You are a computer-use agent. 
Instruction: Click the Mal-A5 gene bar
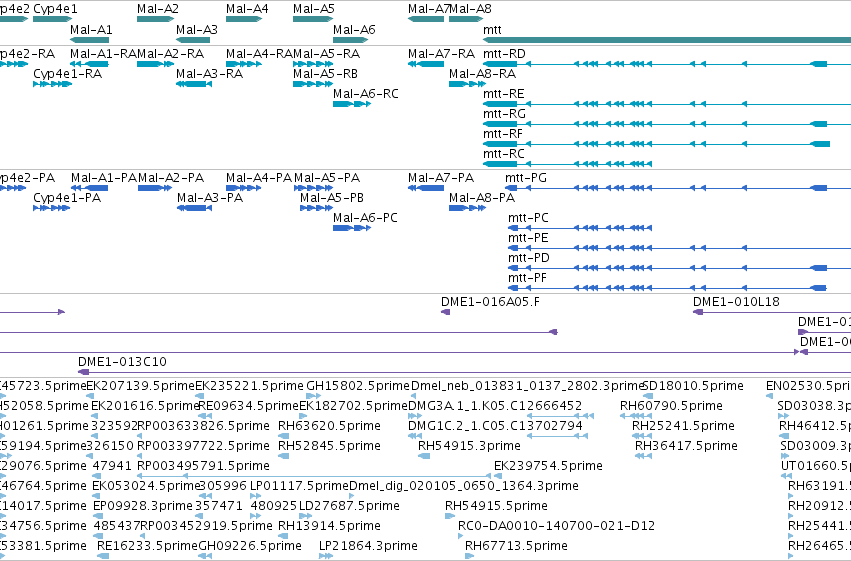click(313, 19)
